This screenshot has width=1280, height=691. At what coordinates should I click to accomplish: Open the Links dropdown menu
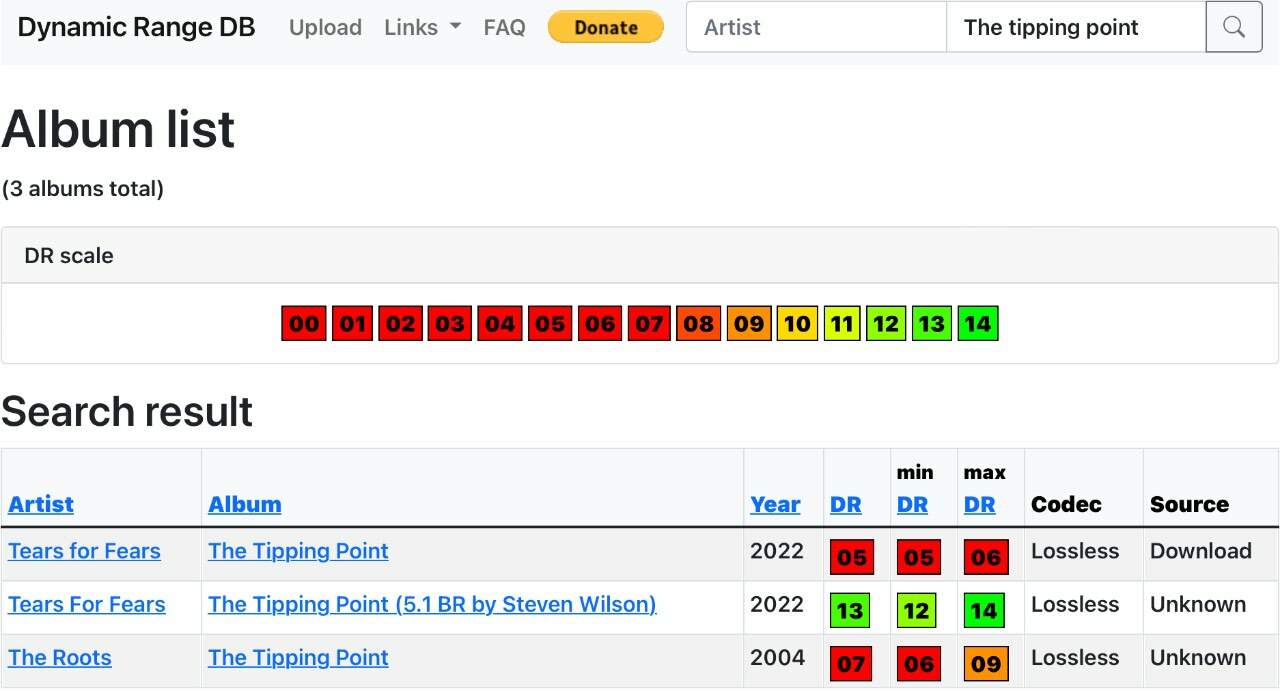[x=422, y=27]
